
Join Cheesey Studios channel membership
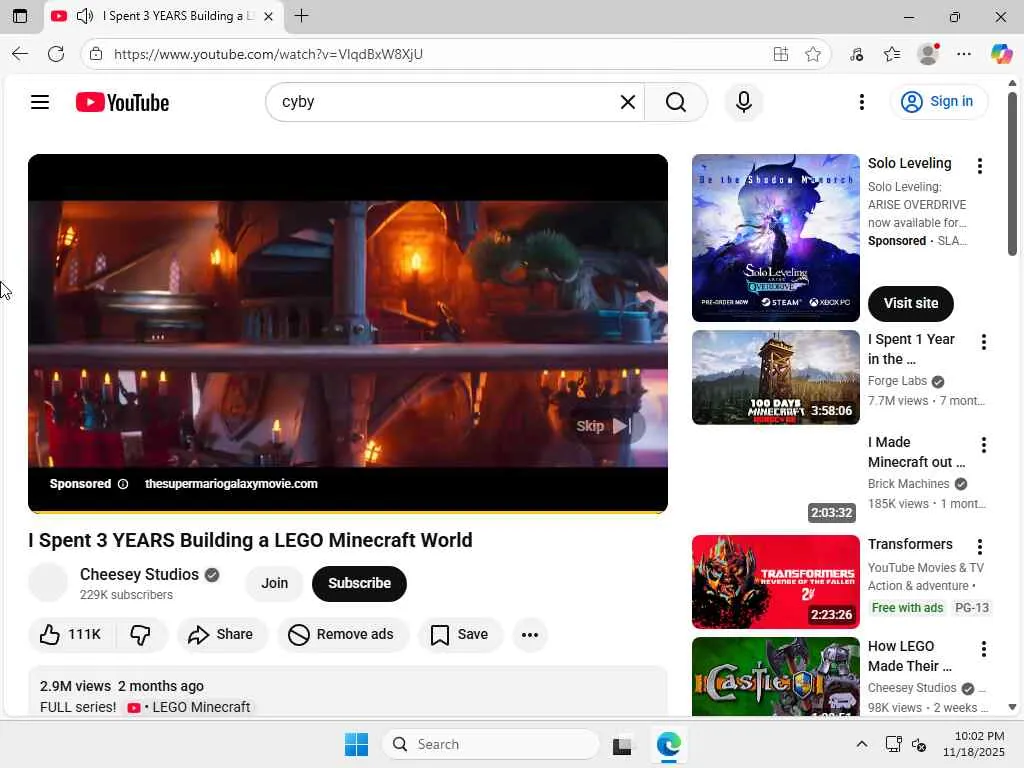(274, 583)
